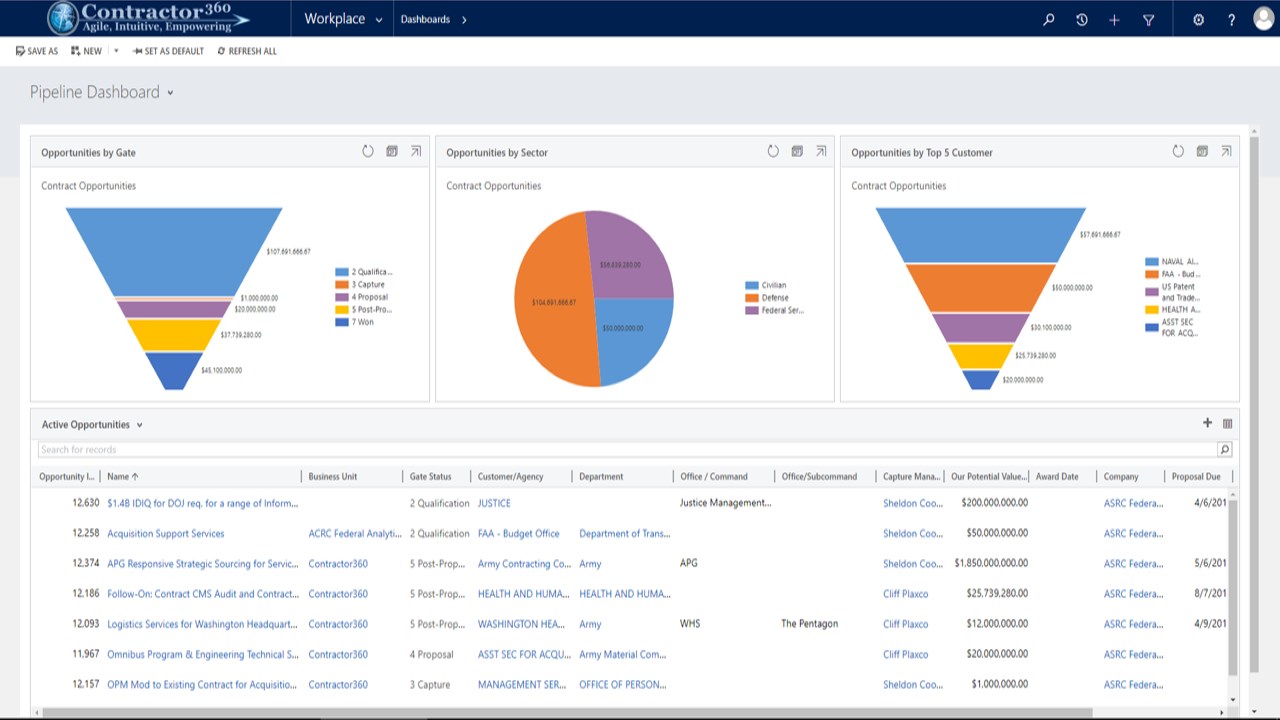Refresh Opportunities by Top 5 Customer chart

click(x=1178, y=152)
